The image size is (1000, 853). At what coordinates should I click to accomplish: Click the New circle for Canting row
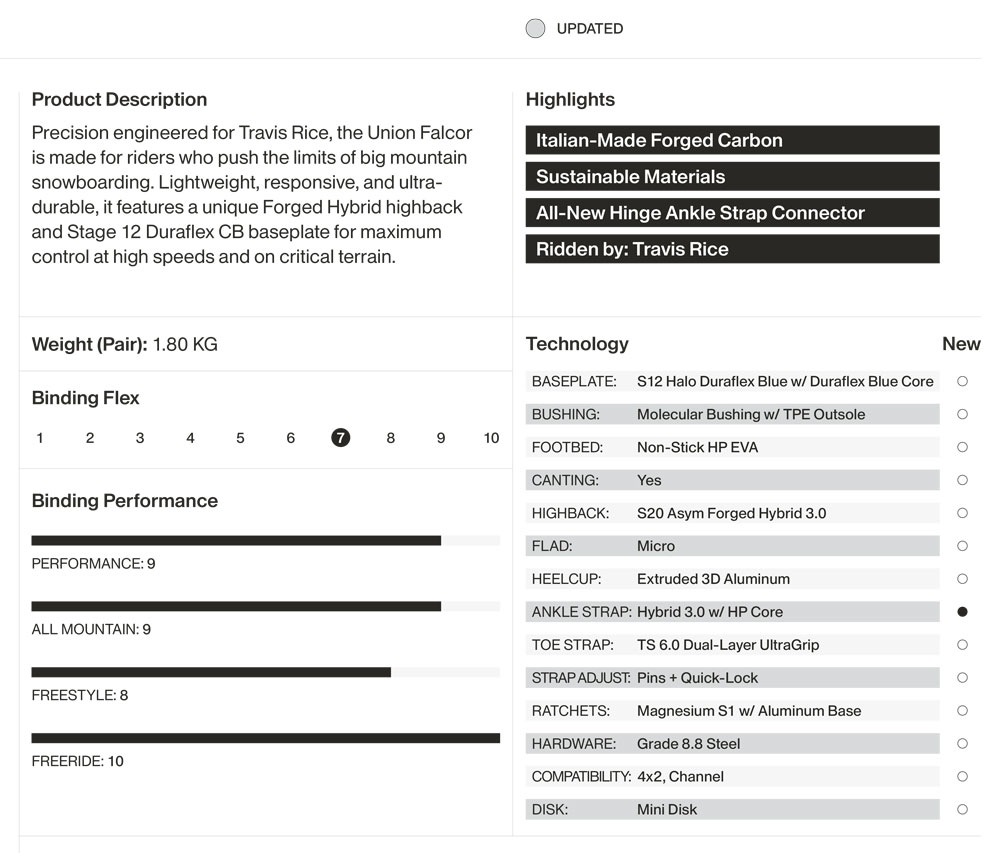coord(962,480)
